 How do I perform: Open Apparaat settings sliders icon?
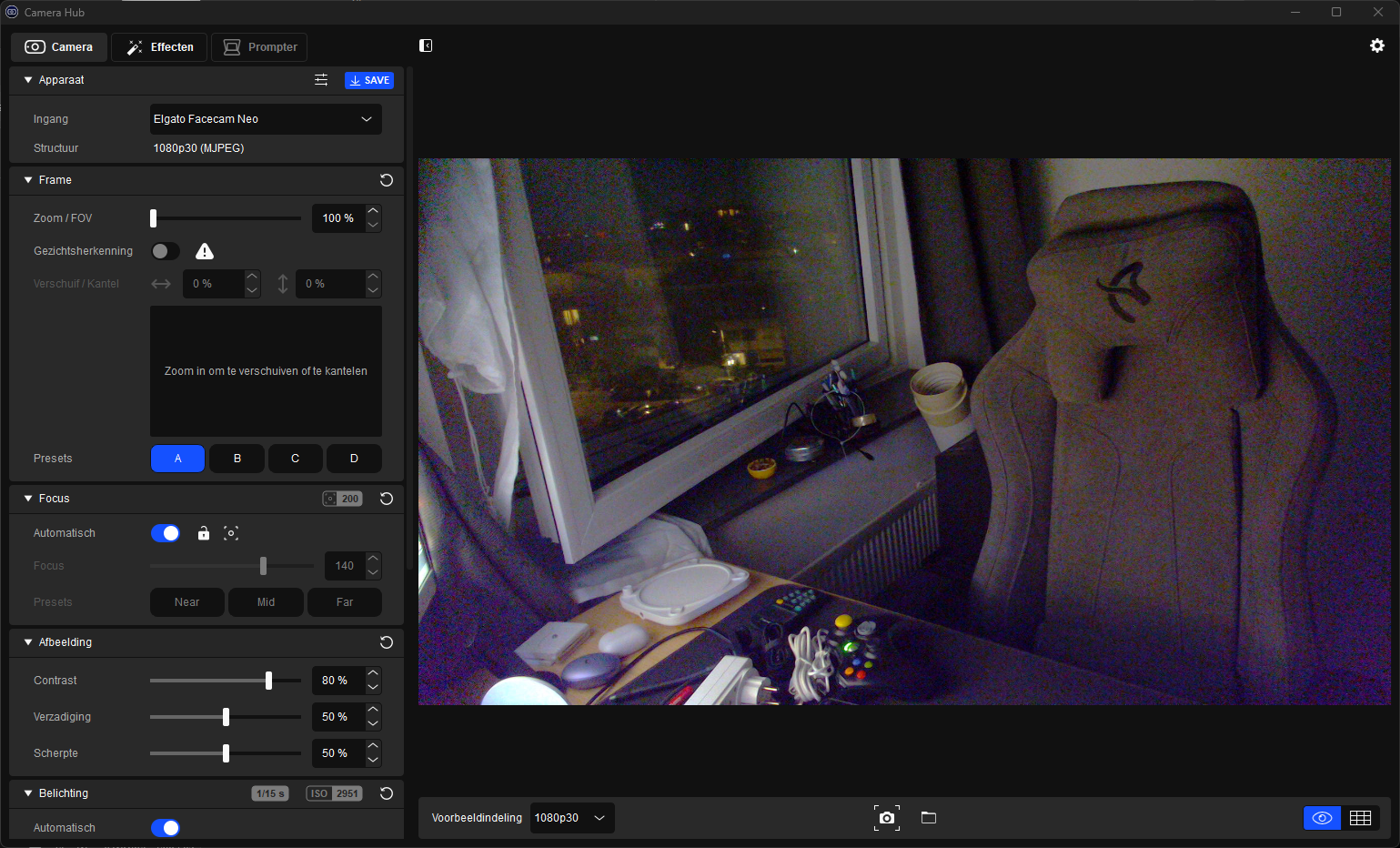pos(321,80)
